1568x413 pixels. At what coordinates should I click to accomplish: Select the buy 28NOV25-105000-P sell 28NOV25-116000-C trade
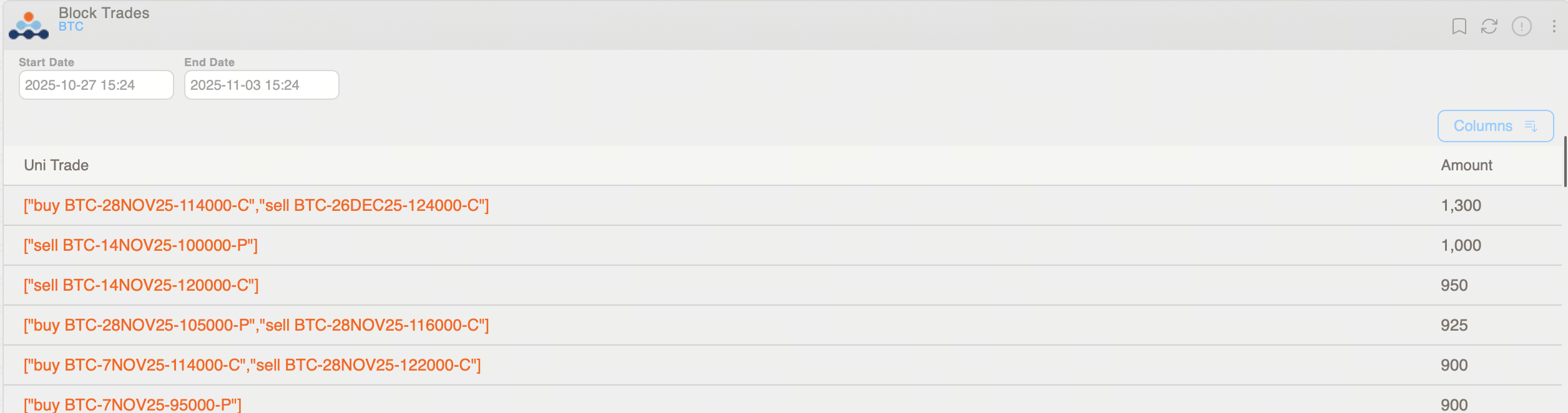click(256, 325)
